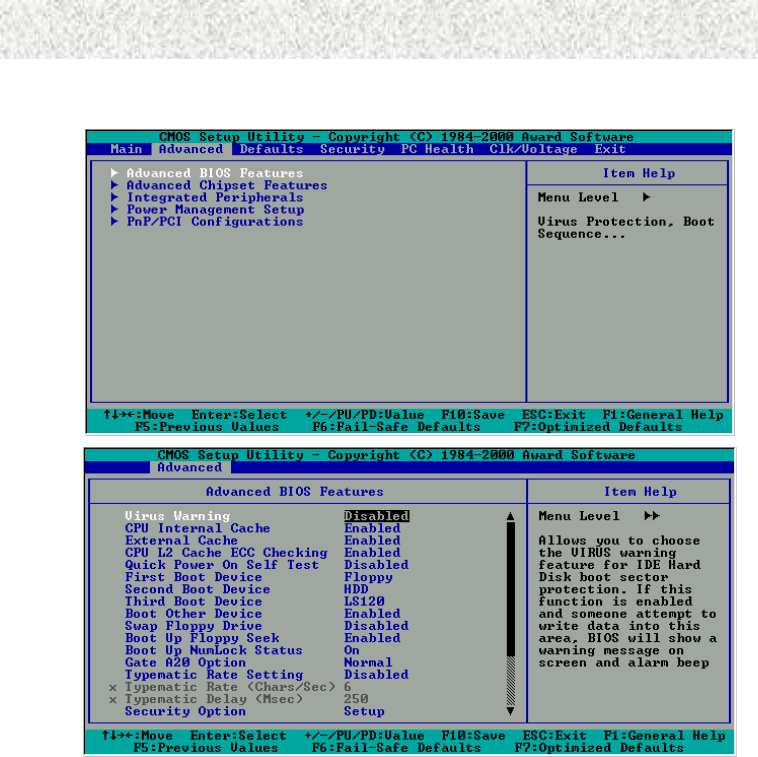Viewport: 758px width, 757px height.
Task: Select Boot Up Floppy Seek option
Action: pyautogui.click(x=202, y=638)
